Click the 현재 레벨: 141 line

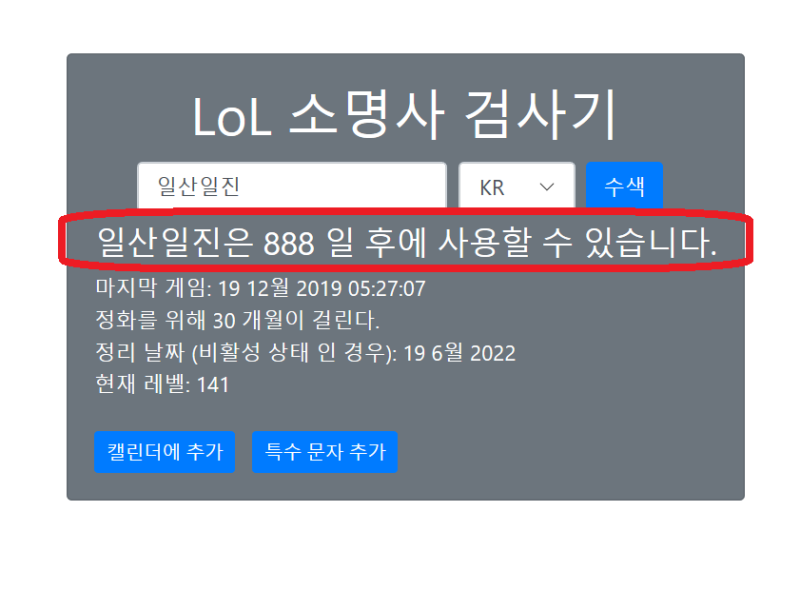click(x=162, y=384)
